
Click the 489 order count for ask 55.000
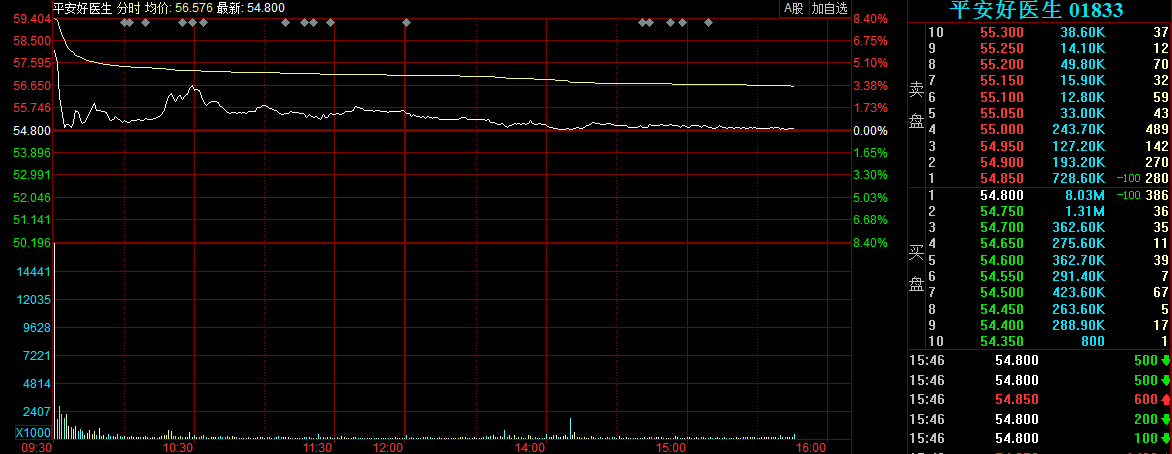[1156, 130]
